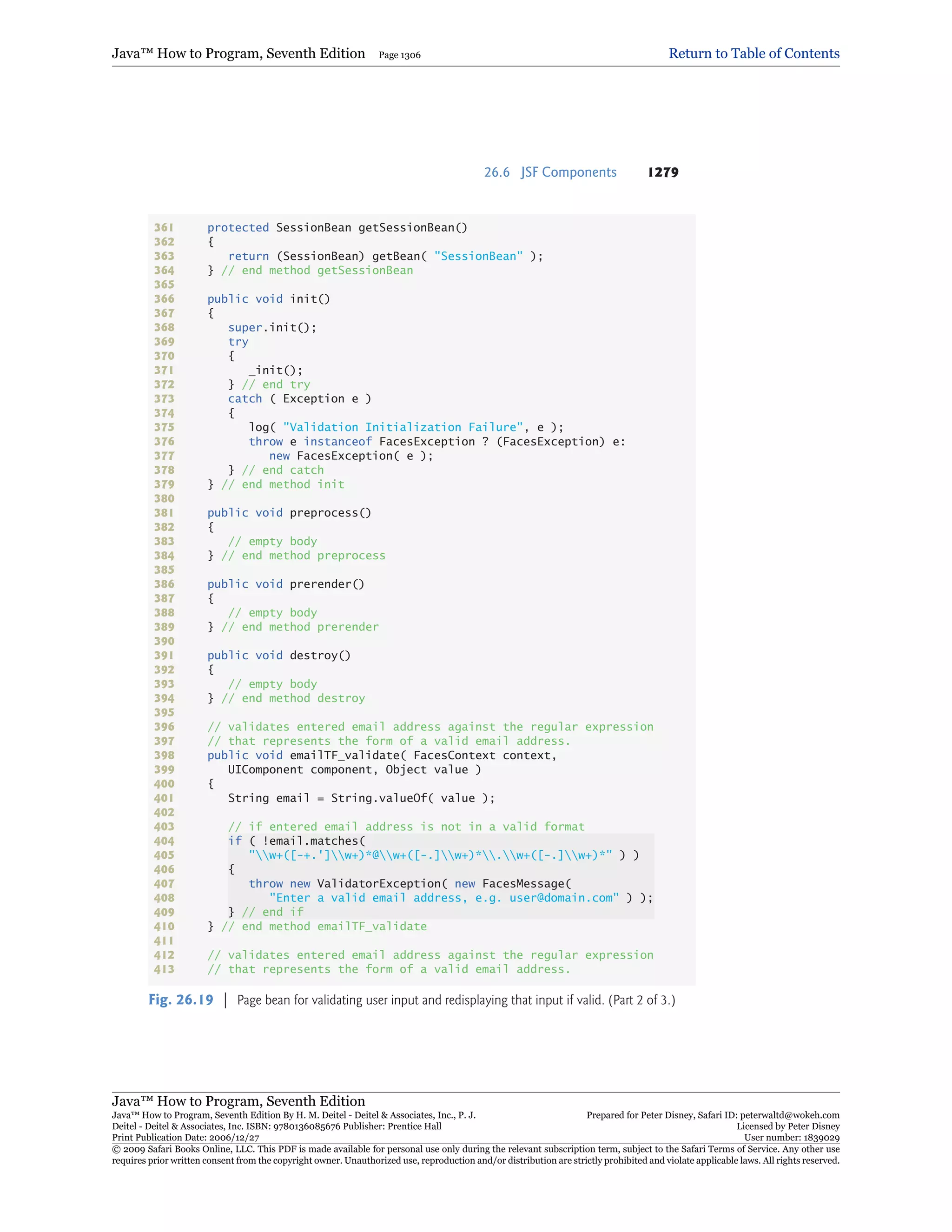Image resolution: width=952 pixels, height=1232 pixels.
Task: Click code line number 361
Action: [x=164, y=227]
